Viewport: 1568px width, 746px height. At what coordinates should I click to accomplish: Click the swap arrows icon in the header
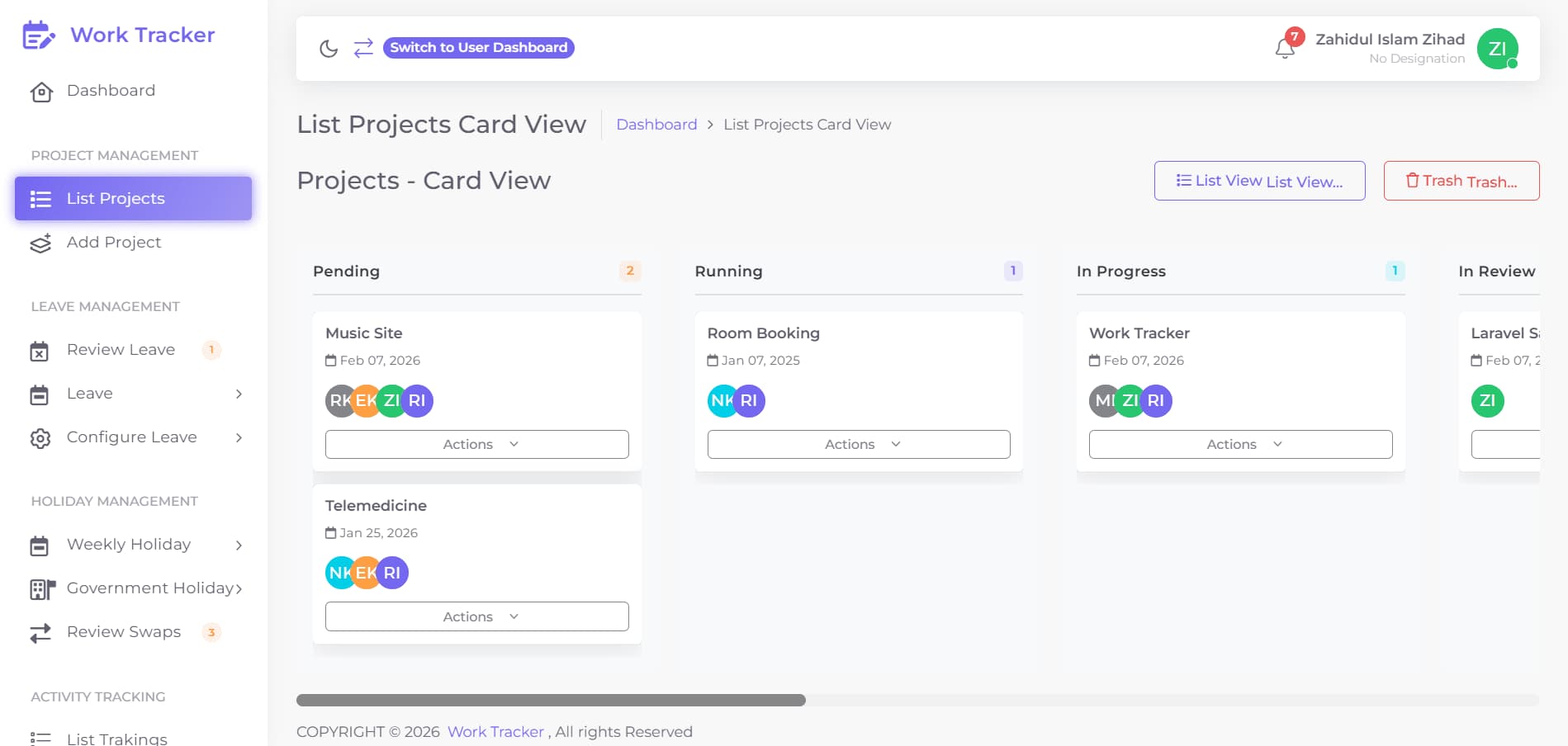[363, 48]
